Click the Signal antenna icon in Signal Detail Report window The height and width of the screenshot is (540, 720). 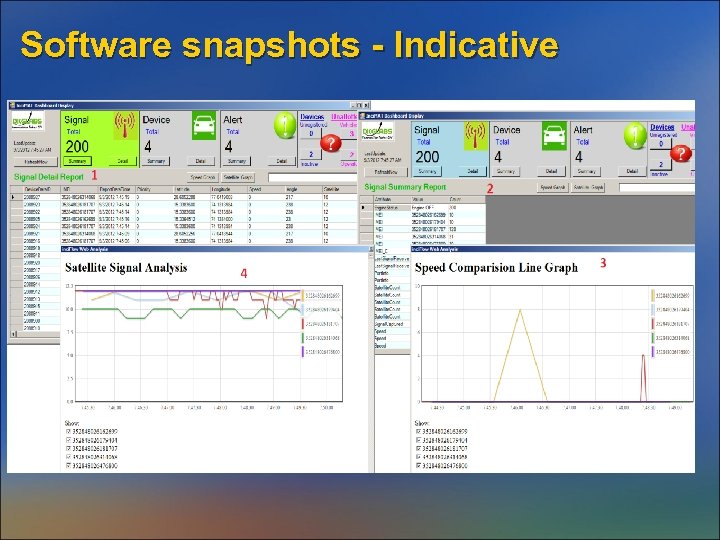click(125, 125)
